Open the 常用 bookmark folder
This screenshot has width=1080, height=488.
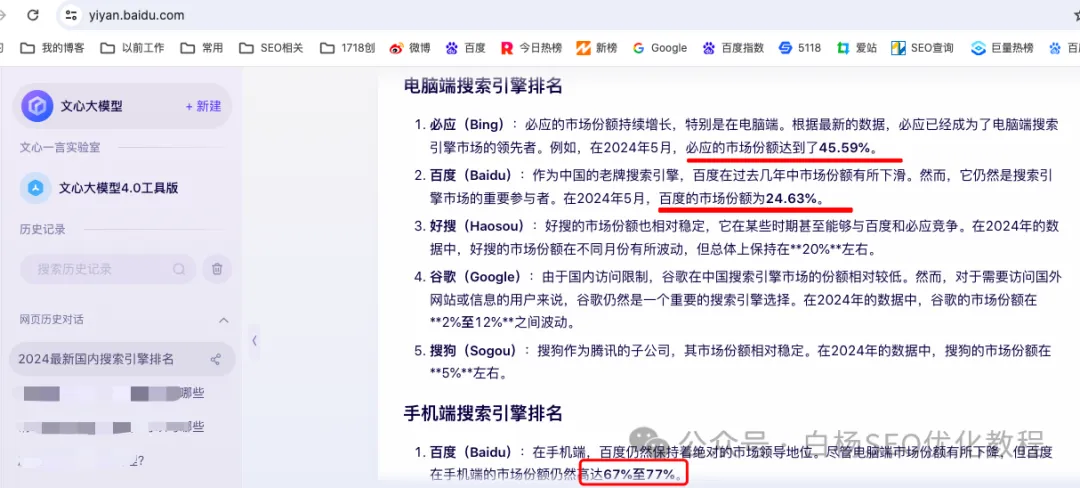click(x=202, y=47)
